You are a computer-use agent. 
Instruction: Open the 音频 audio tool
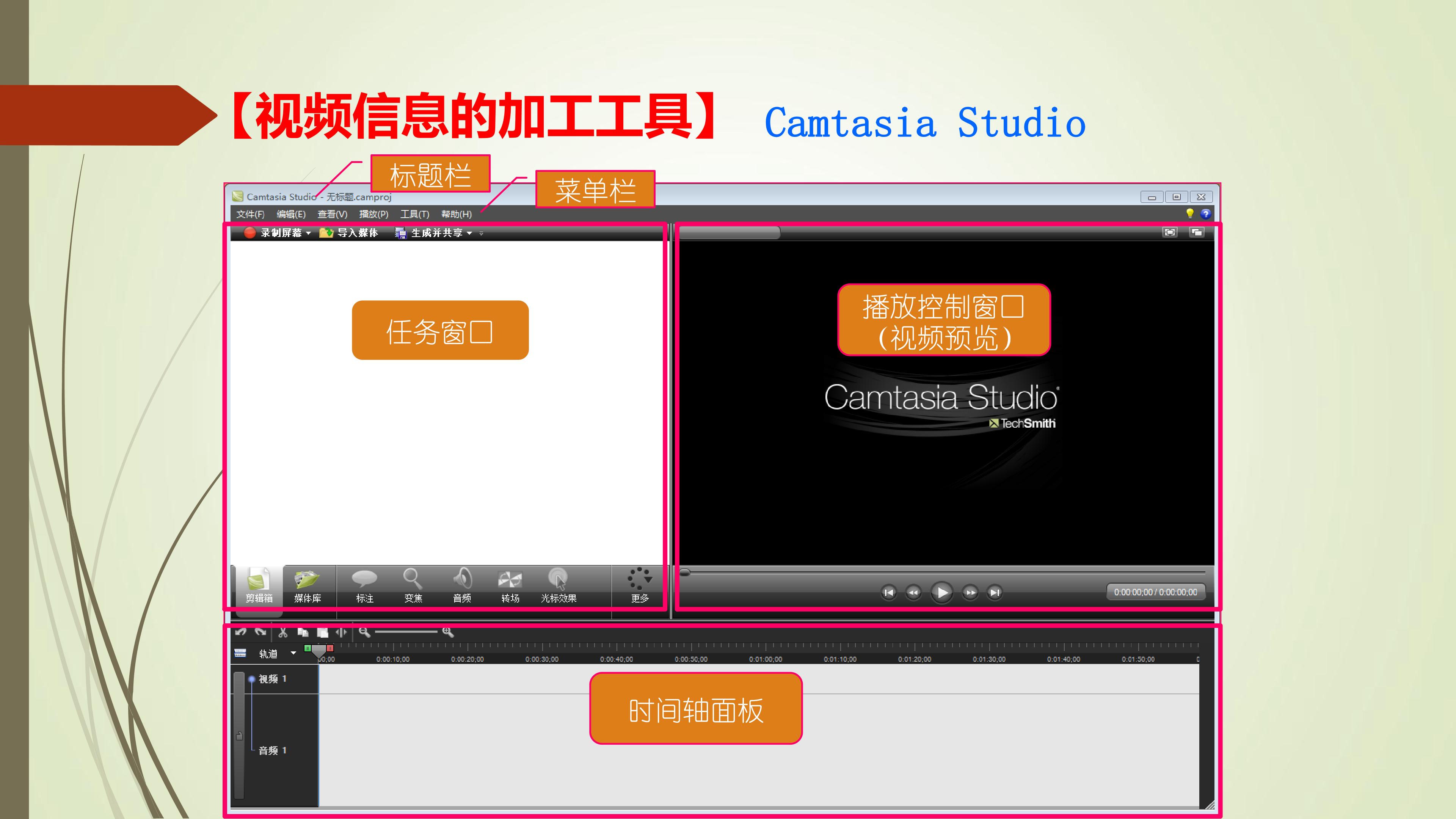pyautogui.click(x=462, y=586)
